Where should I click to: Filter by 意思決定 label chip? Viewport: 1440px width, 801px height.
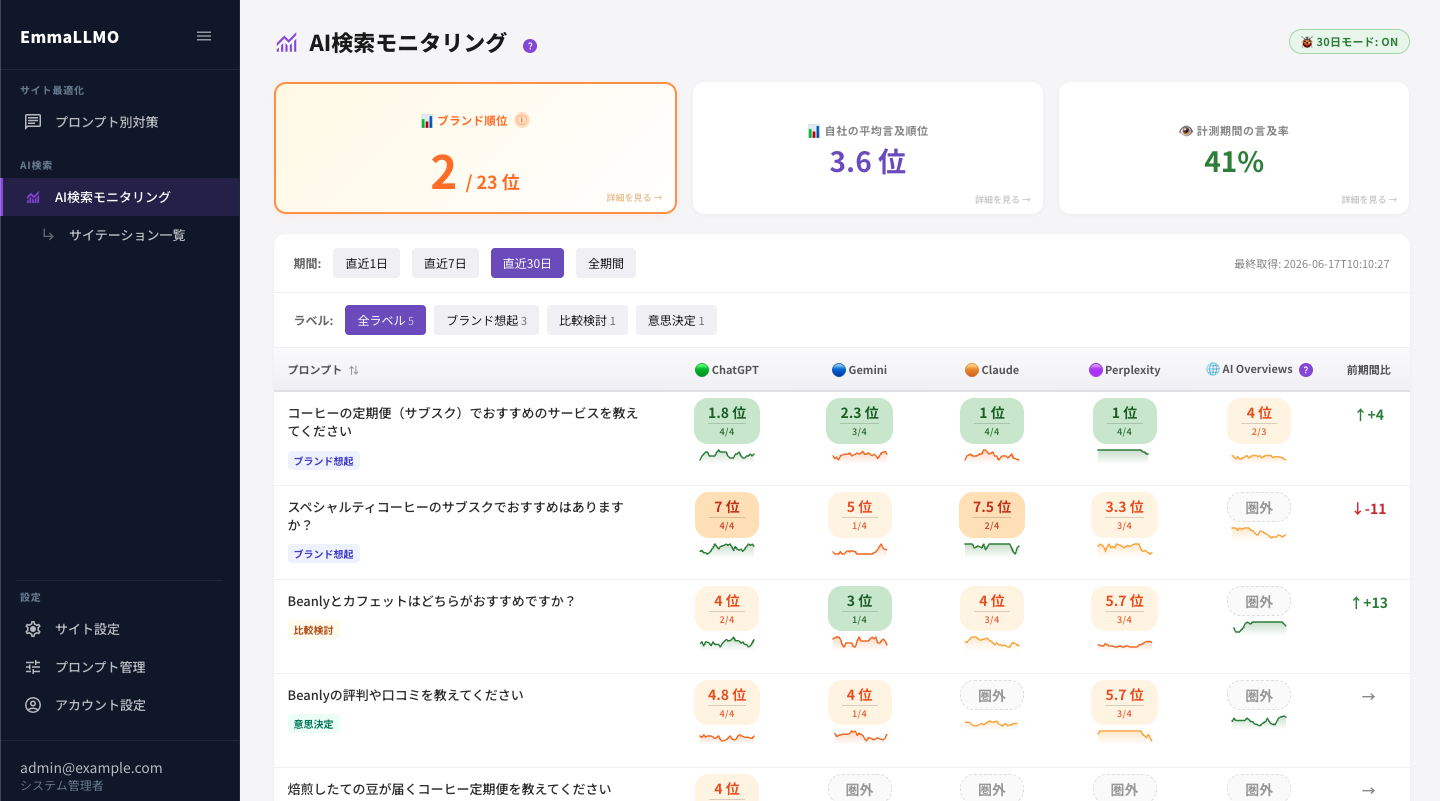(x=676, y=320)
